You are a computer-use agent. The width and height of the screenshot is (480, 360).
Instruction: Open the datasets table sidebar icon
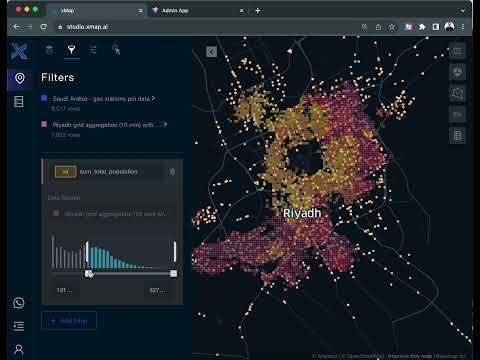(x=19, y=102)
